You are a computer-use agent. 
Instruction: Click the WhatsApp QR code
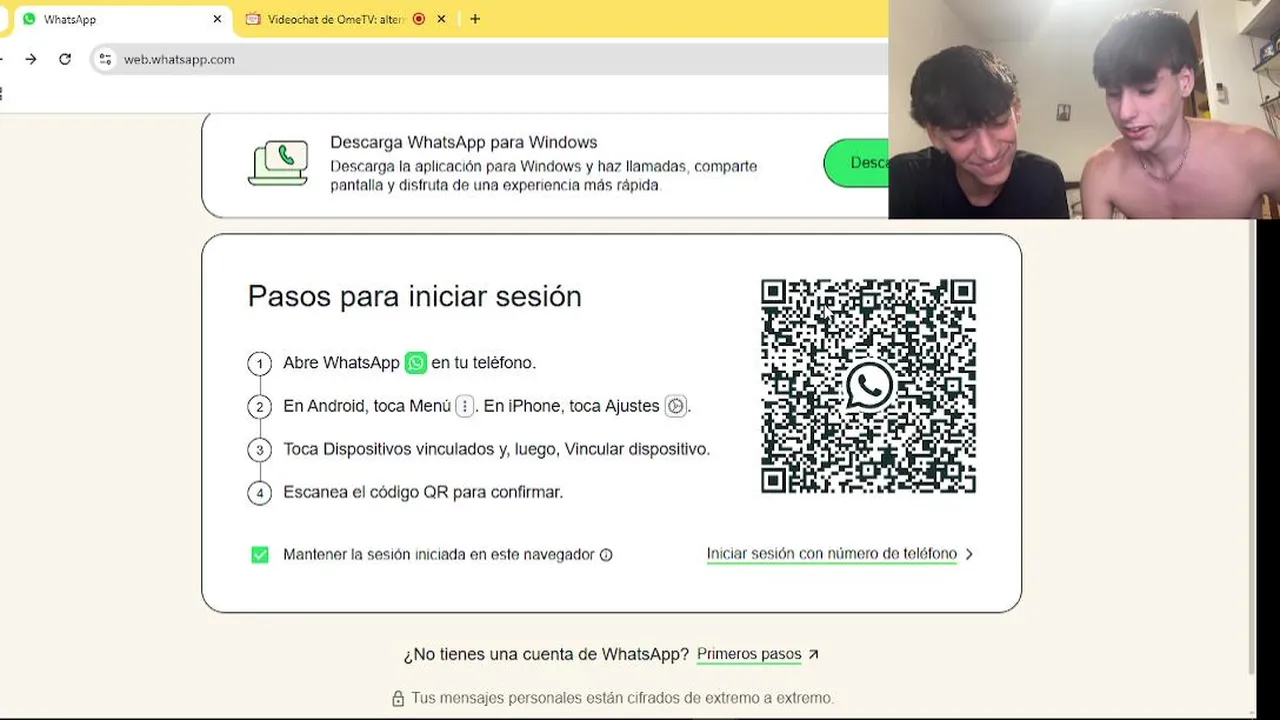point(868,386)
